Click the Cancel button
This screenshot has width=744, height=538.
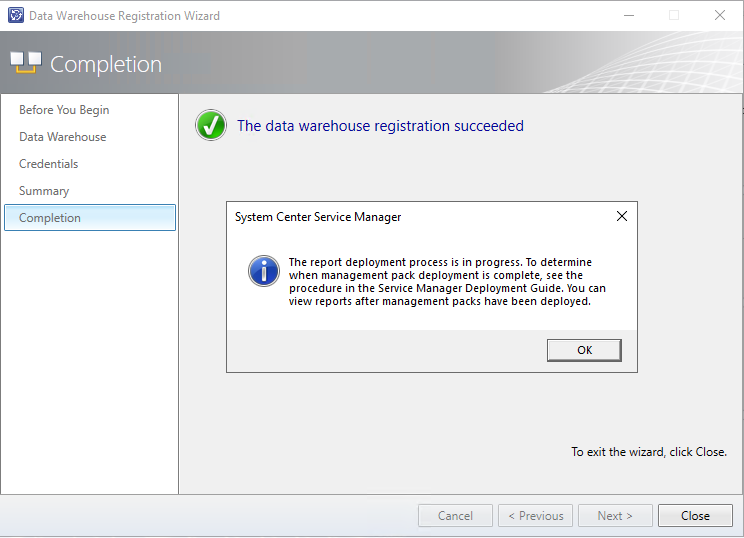tap(455, 516)
